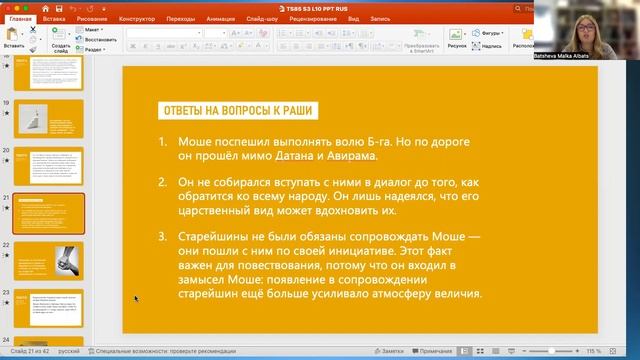Viewport: 640px width, 360px height.
Task: Click the text highlight color button
Action: [x=241, y=47]
